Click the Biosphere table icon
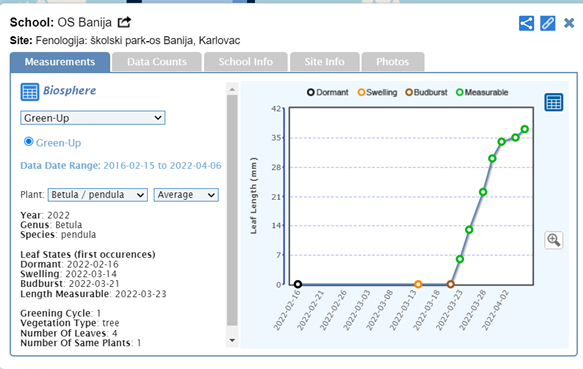The height and width of the screenshot is (369, 583). [30, 92]
